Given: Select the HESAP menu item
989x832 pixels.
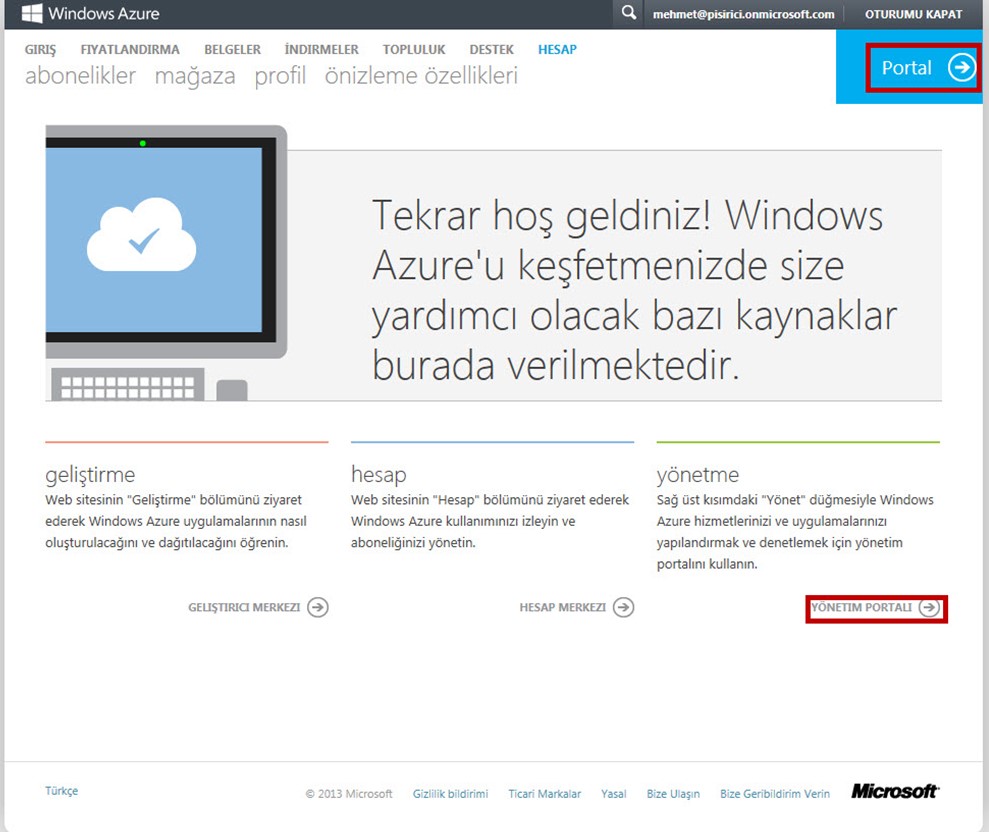Looking at the screenshot, I should click(557, 49).
